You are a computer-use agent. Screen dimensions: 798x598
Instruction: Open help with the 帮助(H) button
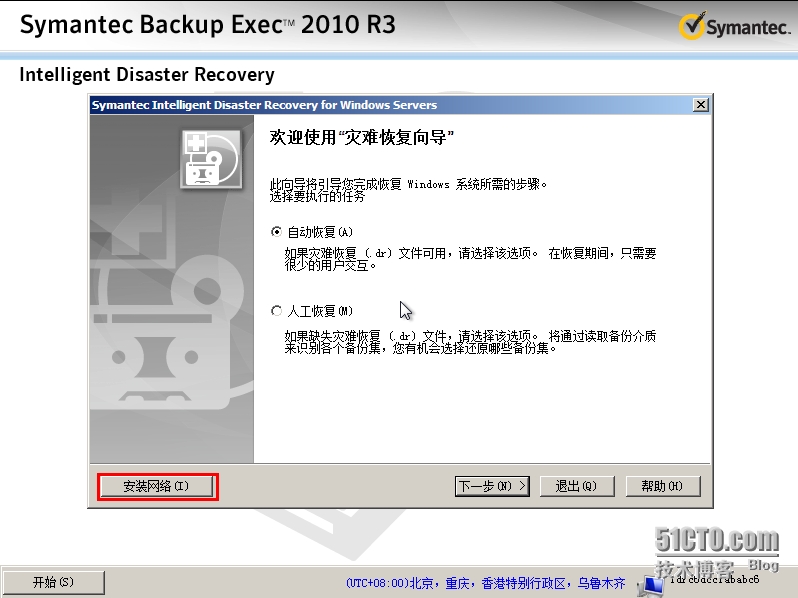pos(663,486)
